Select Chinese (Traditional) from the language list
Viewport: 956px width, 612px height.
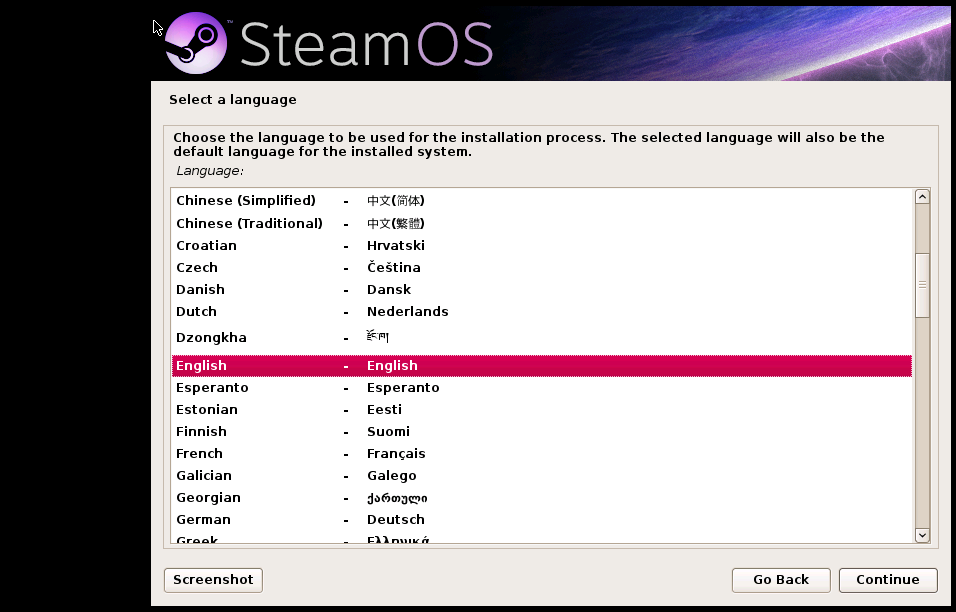[x=300, y=222]
